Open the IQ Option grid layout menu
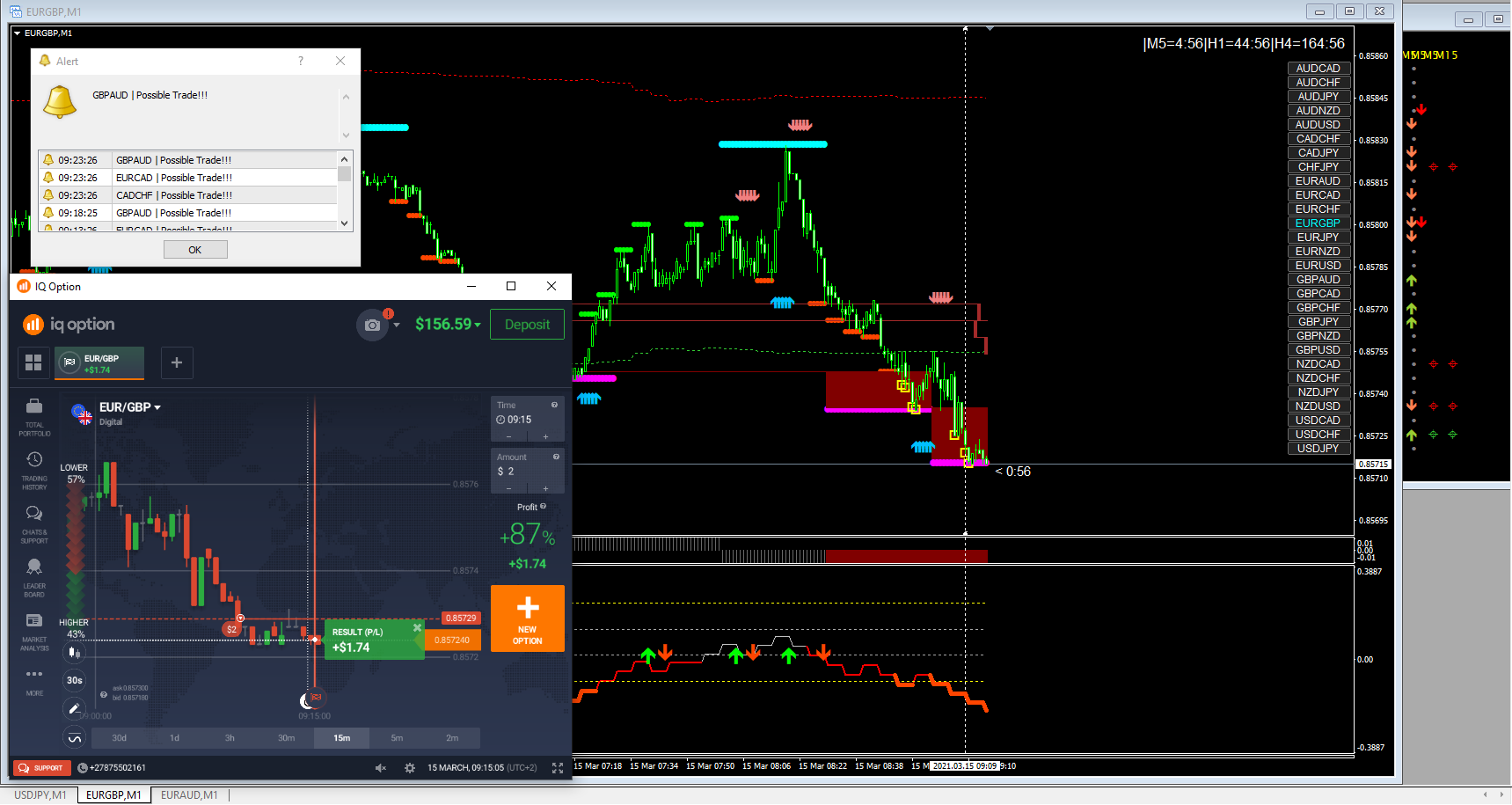1512x805 pixels. click(x=33, y=362)
